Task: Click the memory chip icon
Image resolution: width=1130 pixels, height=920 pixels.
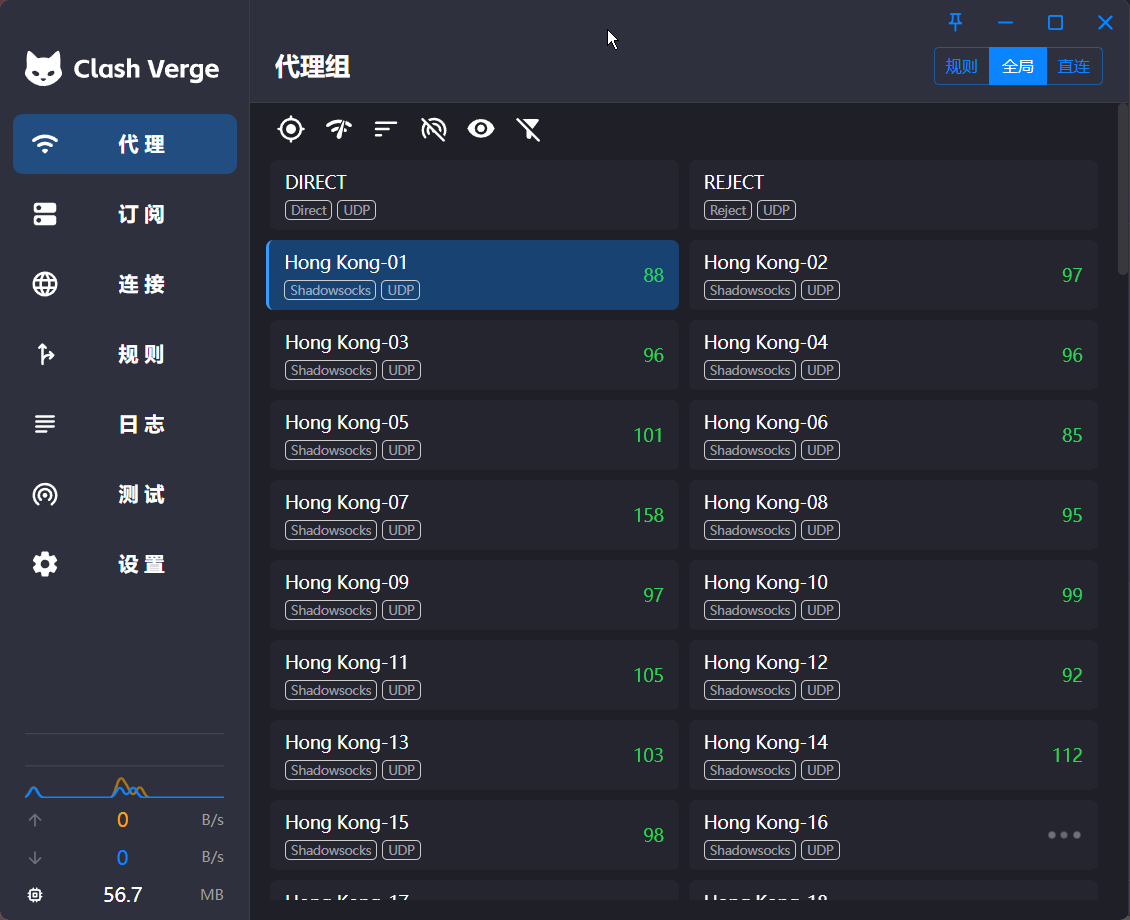Action: (36, 894)
